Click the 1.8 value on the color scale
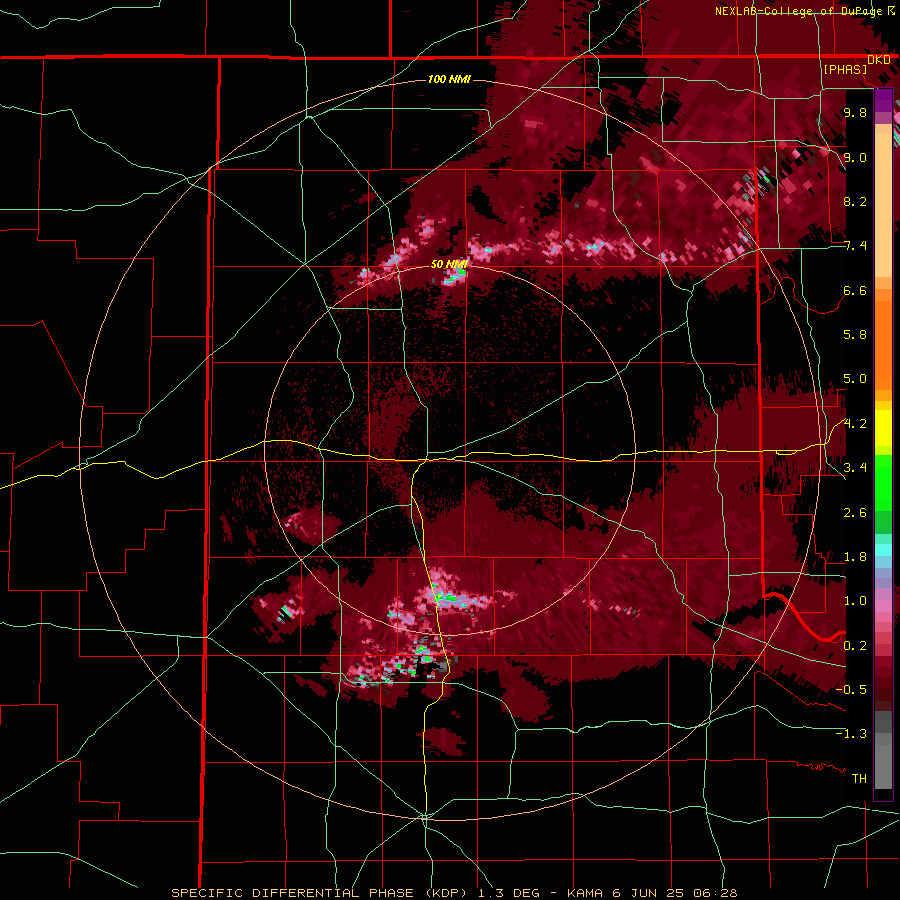The width and height of the screenshot is (900, 900). click(x=855, y=557)
